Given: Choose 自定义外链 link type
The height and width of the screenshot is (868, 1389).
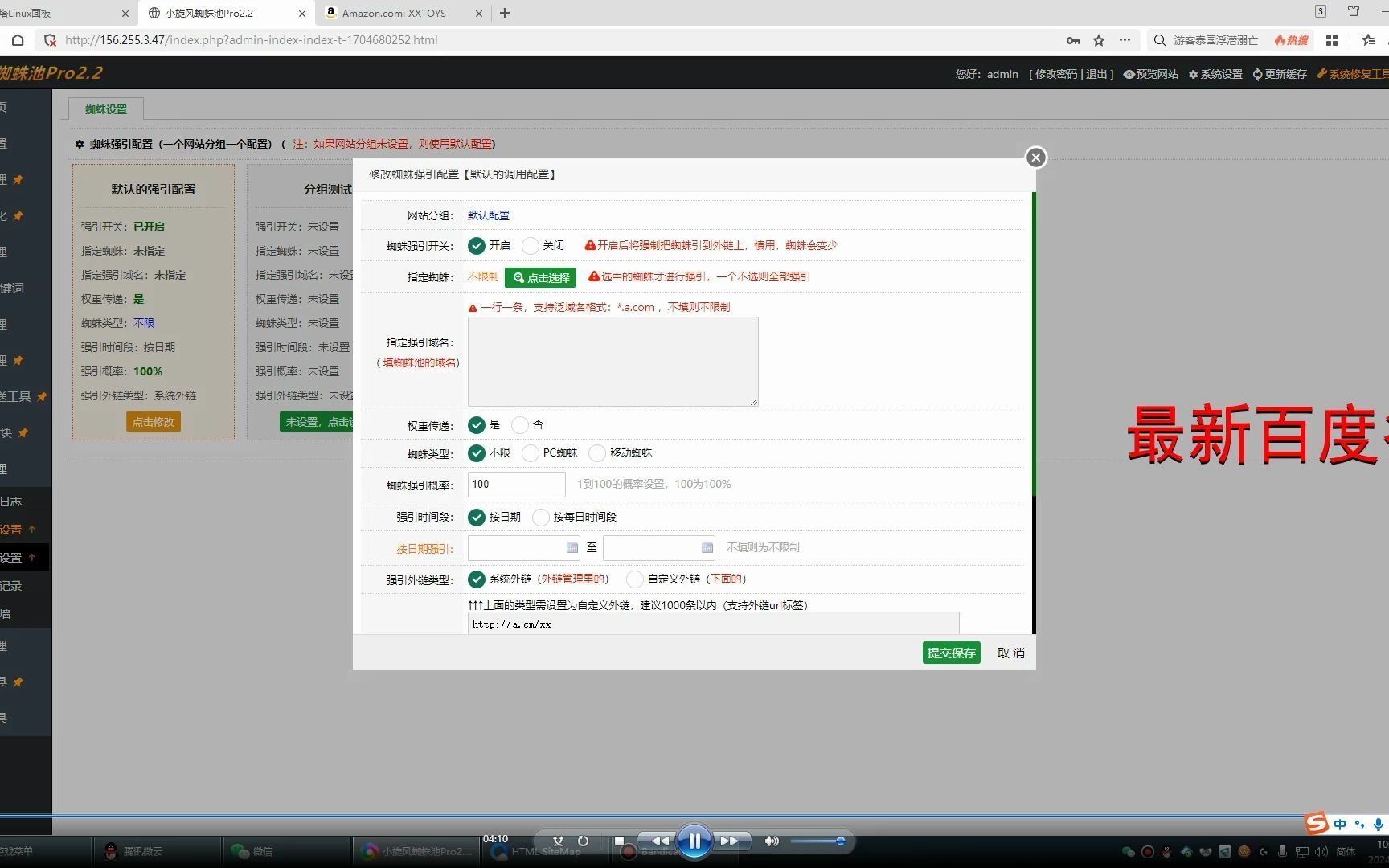Looking at the screenshot, I should (635, 579).
